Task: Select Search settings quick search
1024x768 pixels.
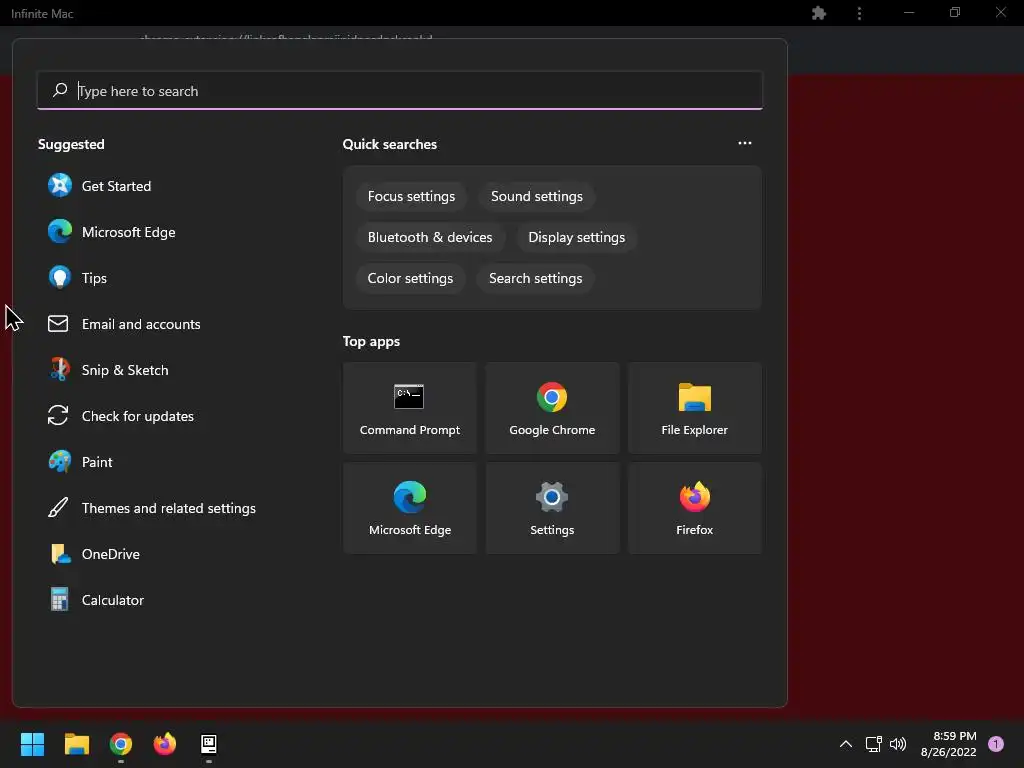Action: point(536,278)
